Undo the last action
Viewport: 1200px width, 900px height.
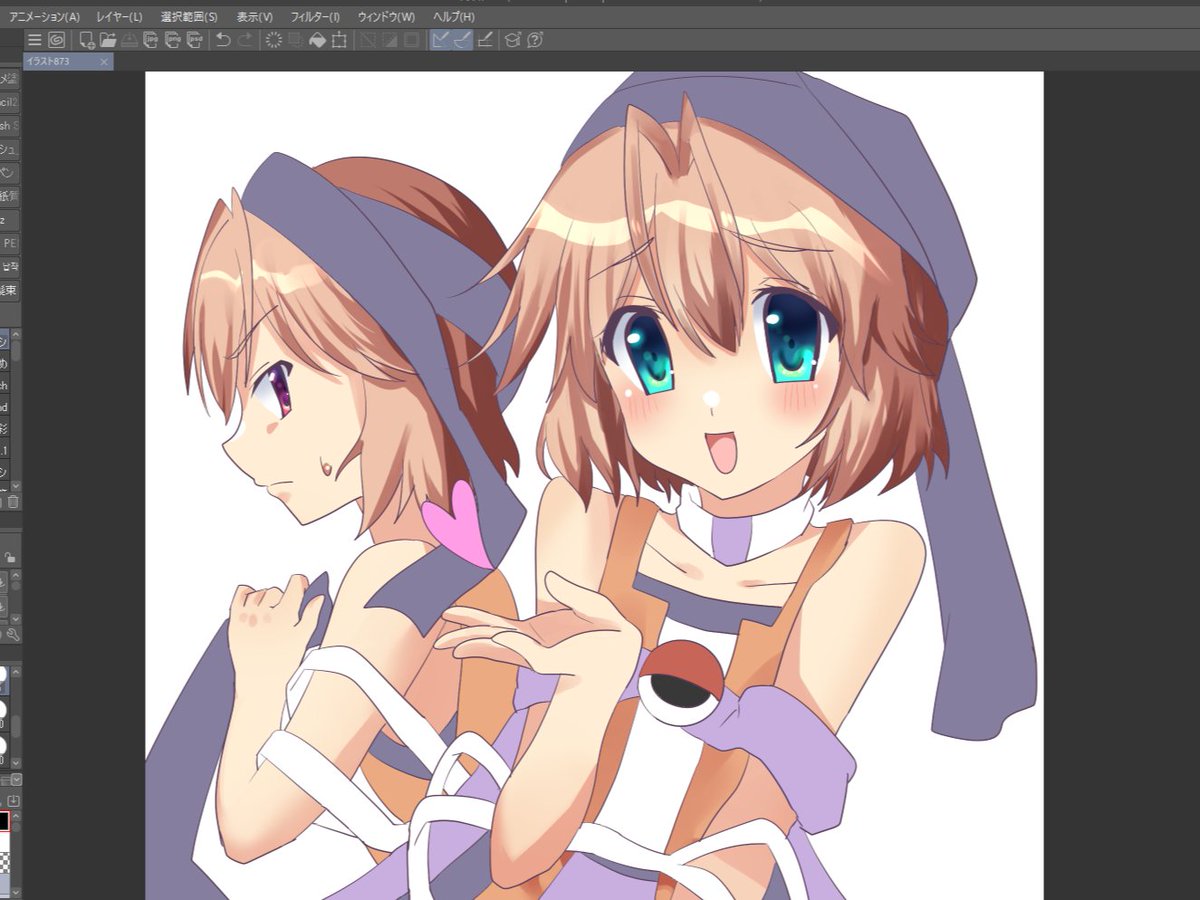coord(223,40)
